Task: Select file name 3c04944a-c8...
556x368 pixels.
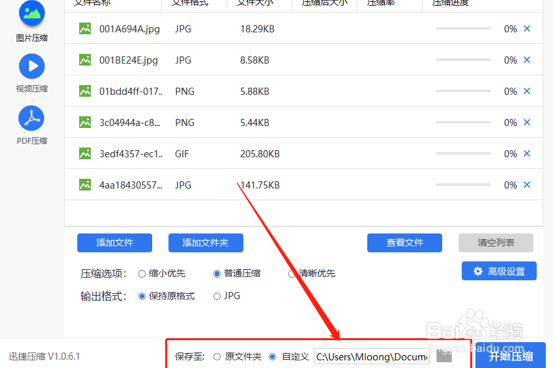Action: point(130,123)
